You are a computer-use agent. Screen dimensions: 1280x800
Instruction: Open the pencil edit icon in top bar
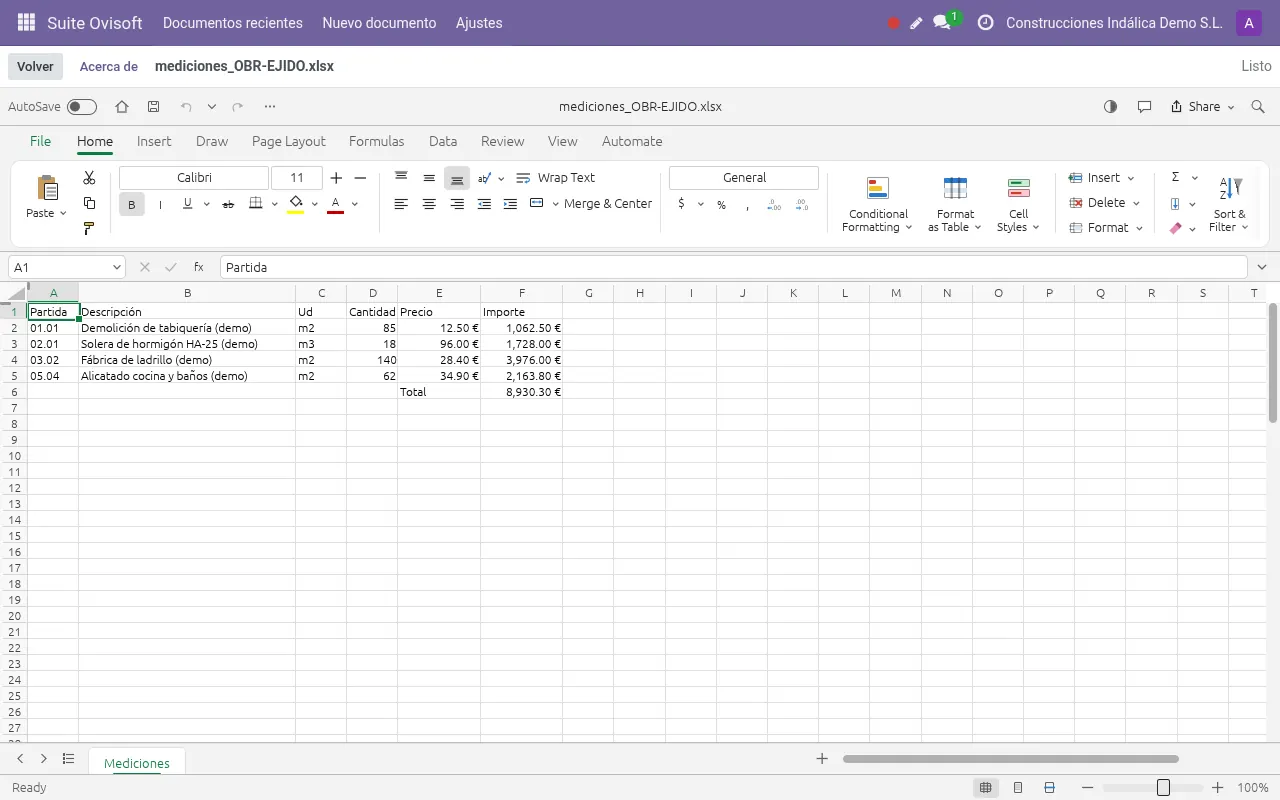[x=916, y=23]
